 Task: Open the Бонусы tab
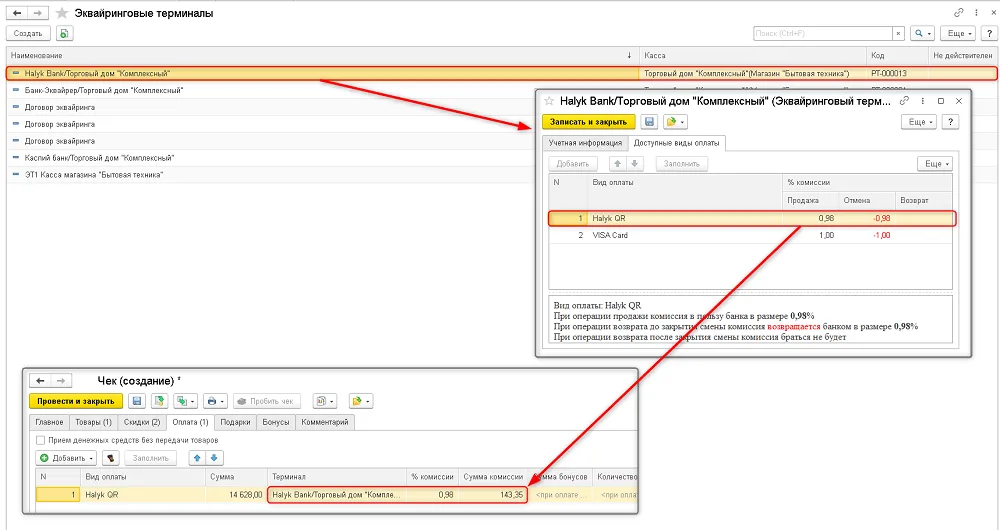tap(276, 422)
